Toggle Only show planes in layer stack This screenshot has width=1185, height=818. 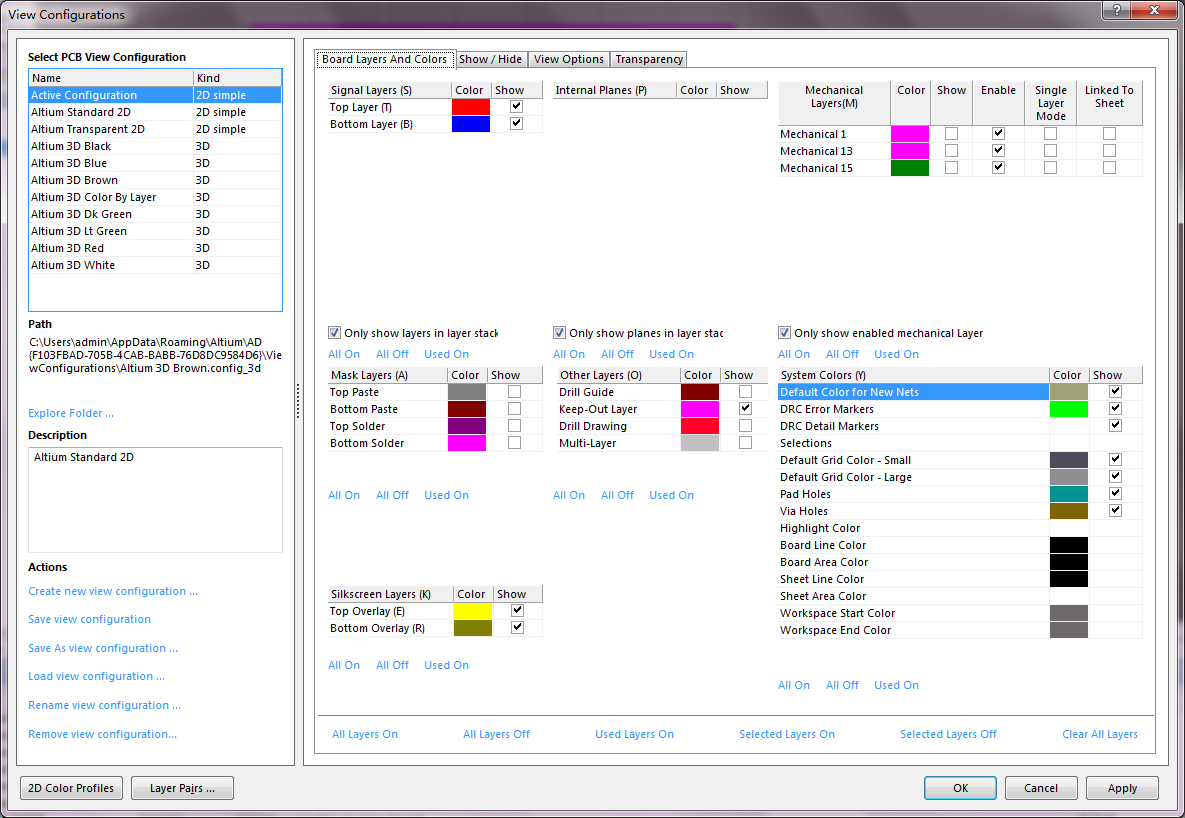559,333
